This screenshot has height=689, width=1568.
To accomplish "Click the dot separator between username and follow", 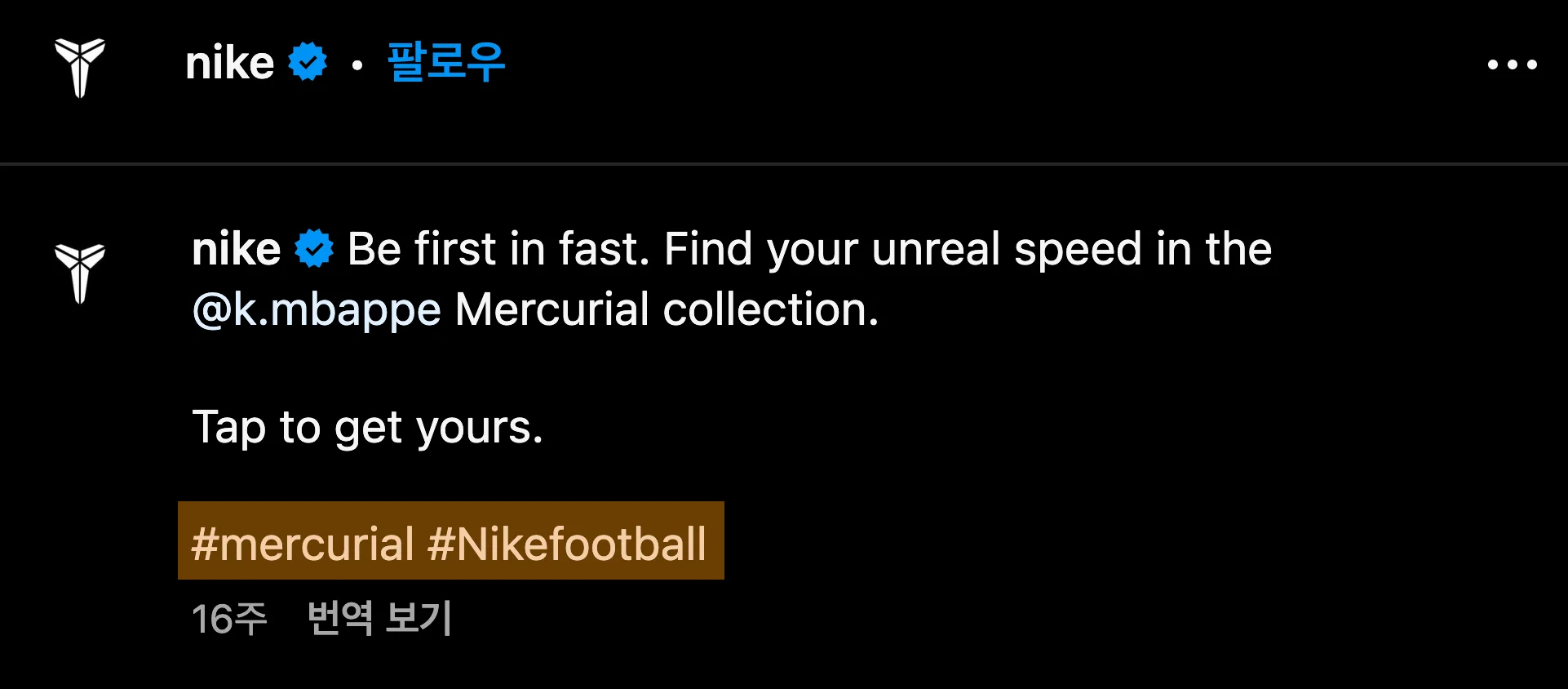I will pos(355,65).
